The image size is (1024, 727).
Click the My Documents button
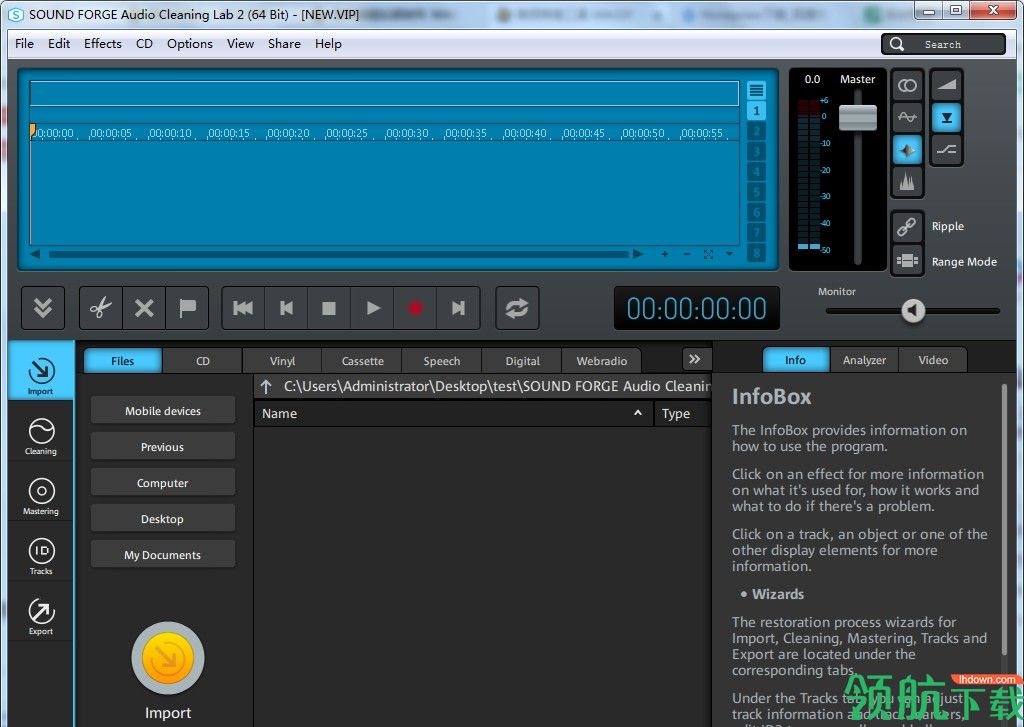tap(163, 555)
